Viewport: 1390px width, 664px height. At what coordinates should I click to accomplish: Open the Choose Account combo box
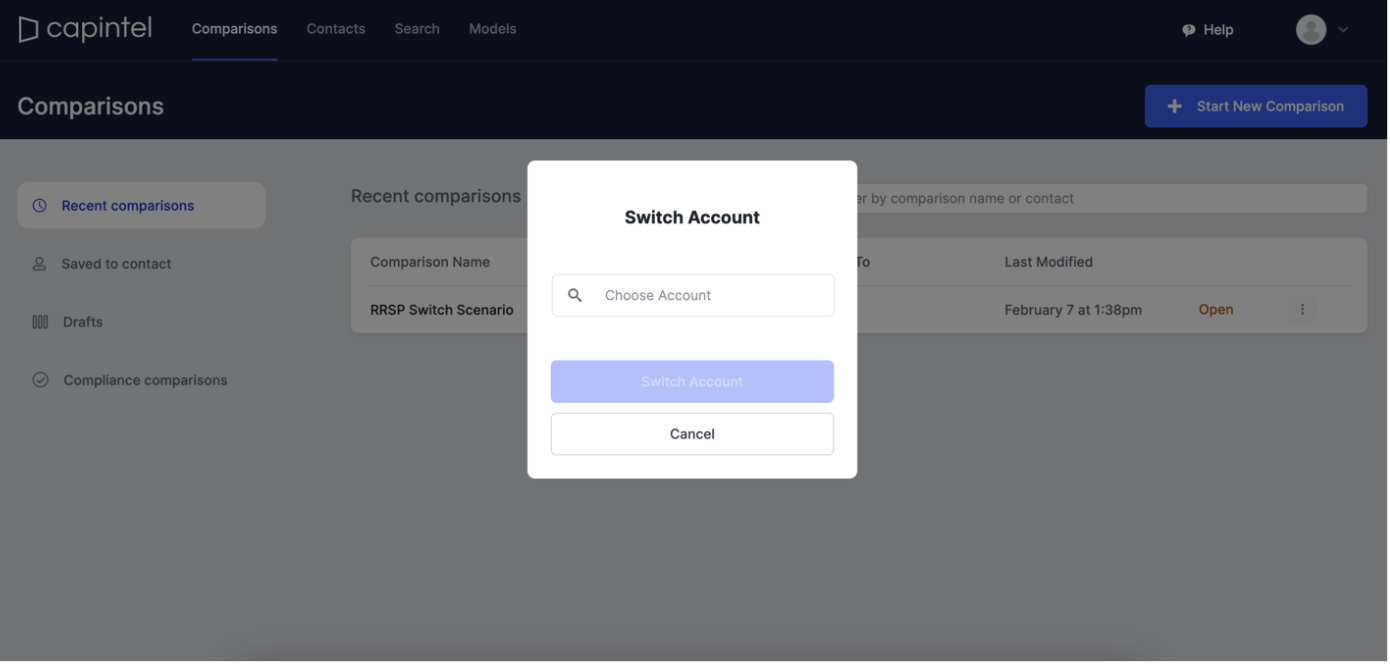point(693,295)
